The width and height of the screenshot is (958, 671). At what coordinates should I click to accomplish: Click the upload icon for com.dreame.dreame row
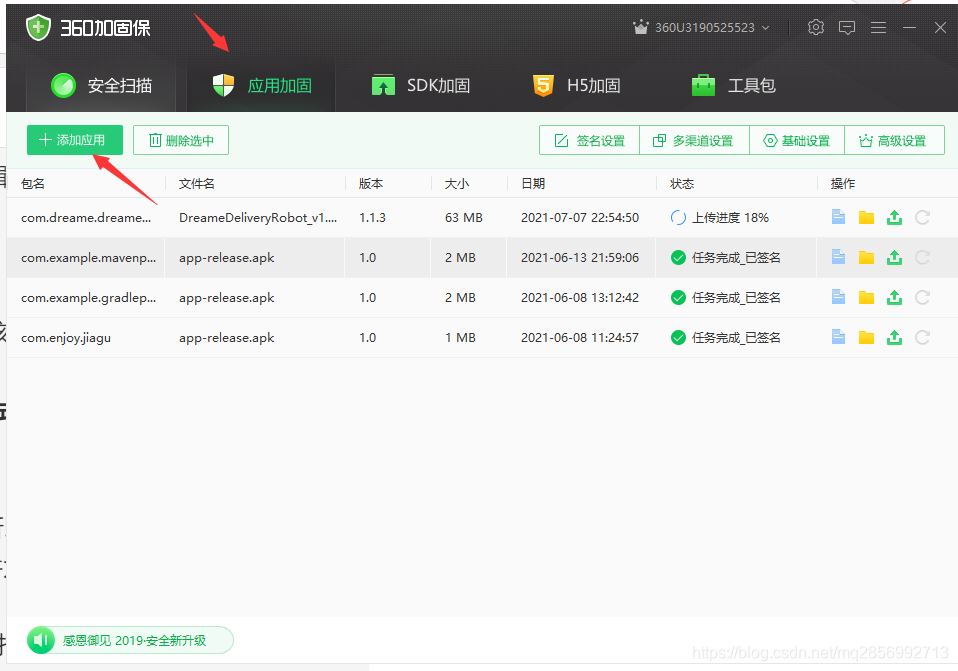click(x=894, y=217)
